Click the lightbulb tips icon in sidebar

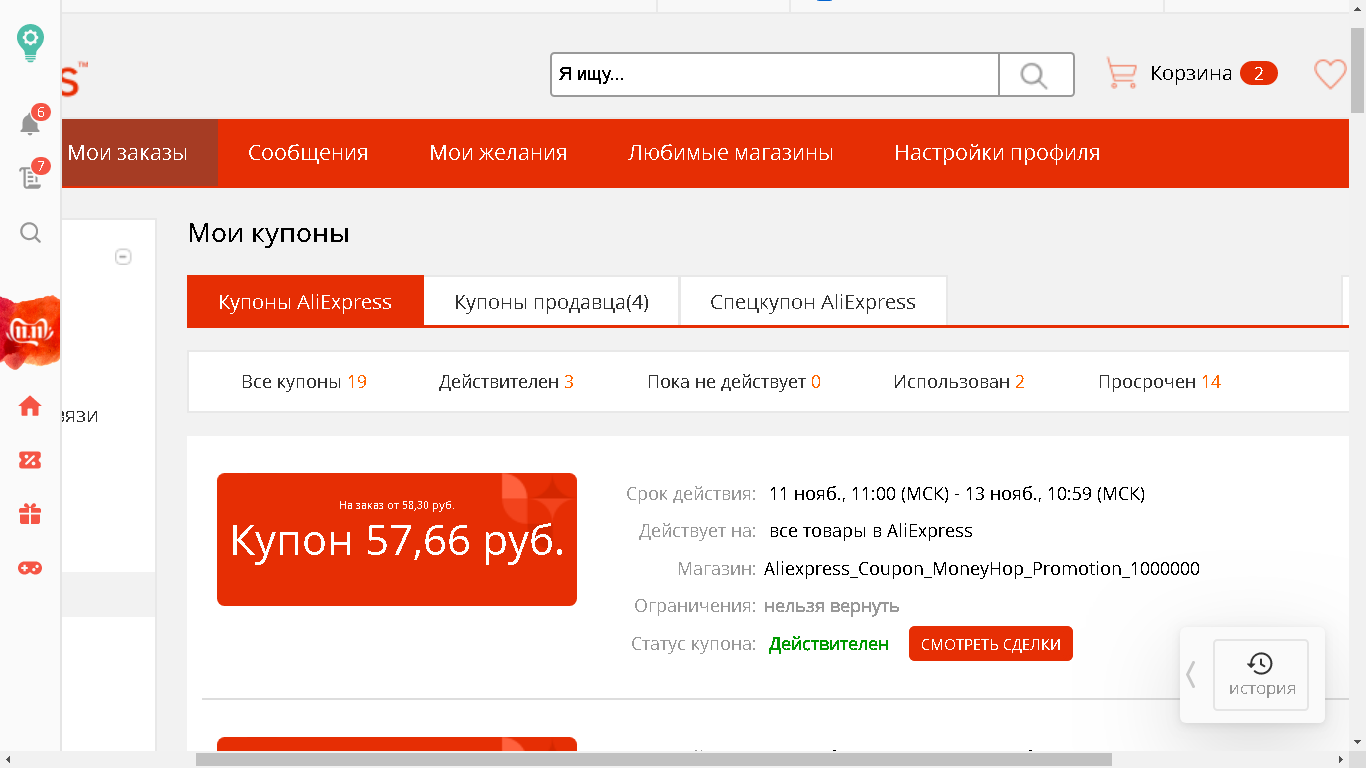(x=31, y=42)
